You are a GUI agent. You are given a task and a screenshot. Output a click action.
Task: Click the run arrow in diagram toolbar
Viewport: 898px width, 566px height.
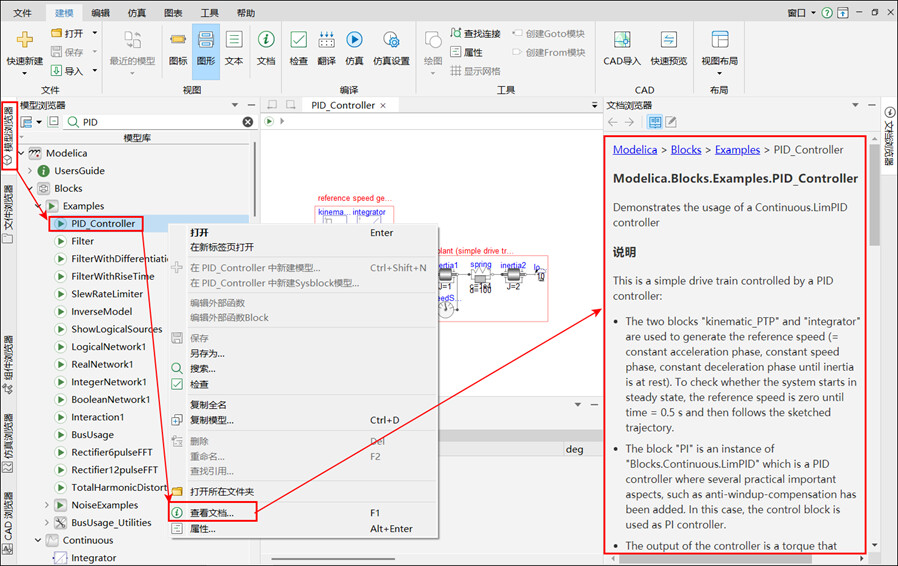[269, 121]
